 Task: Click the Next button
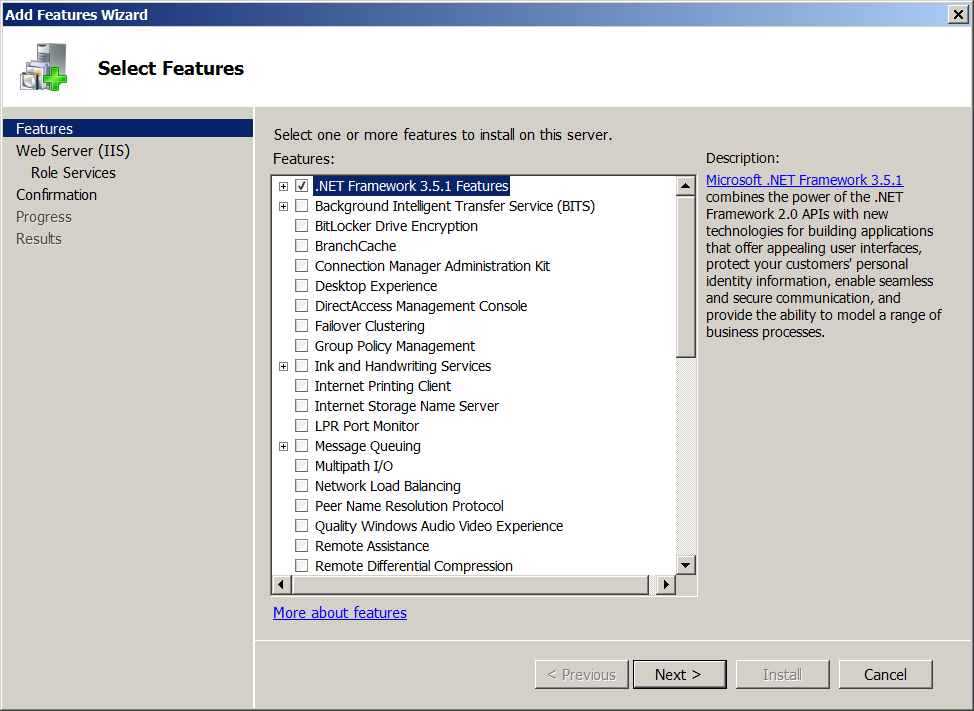tap(678, 674)
